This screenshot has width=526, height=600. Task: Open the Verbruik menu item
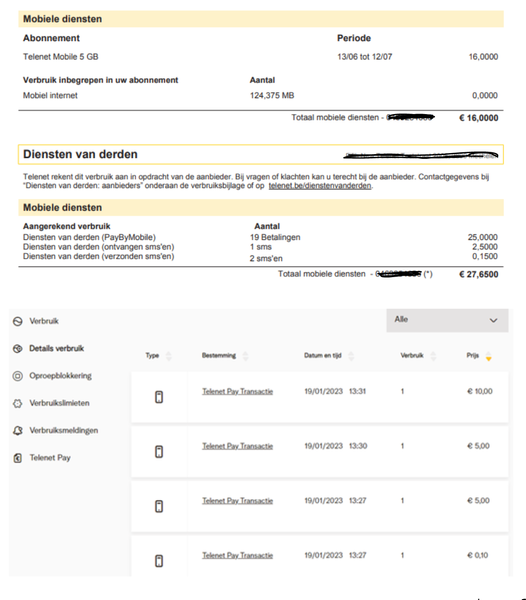click(x=44, y=321)
